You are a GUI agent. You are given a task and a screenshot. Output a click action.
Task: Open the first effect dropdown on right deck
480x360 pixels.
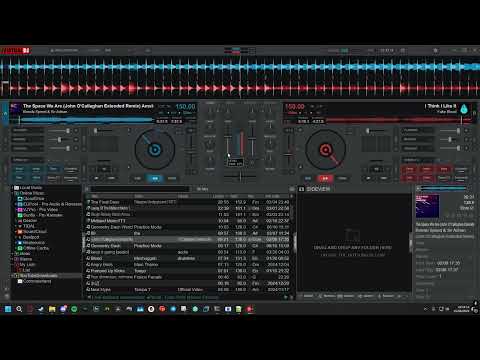(417, 130)
